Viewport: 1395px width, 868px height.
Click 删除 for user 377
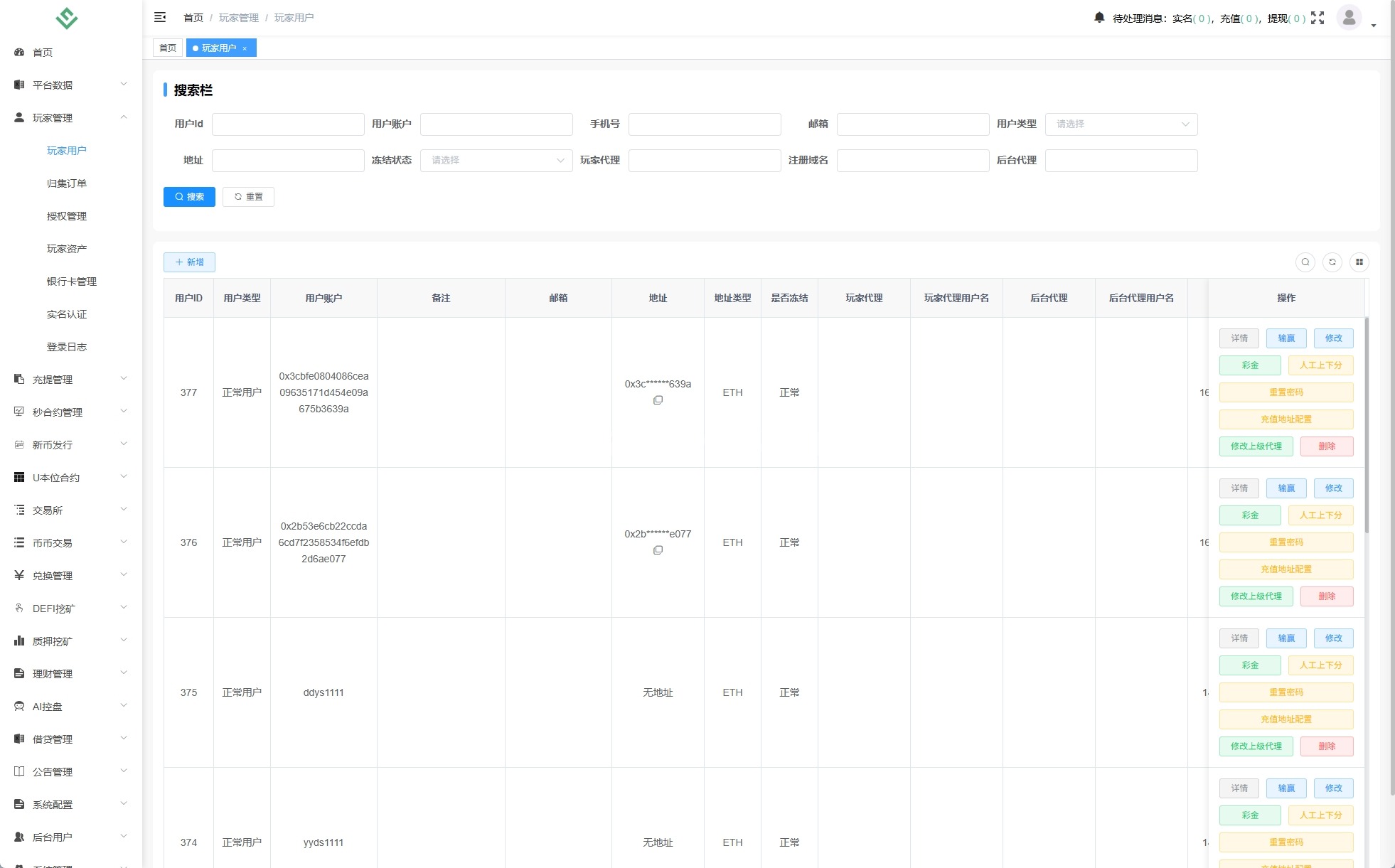pyautogui.click(x=1327, y=446)
